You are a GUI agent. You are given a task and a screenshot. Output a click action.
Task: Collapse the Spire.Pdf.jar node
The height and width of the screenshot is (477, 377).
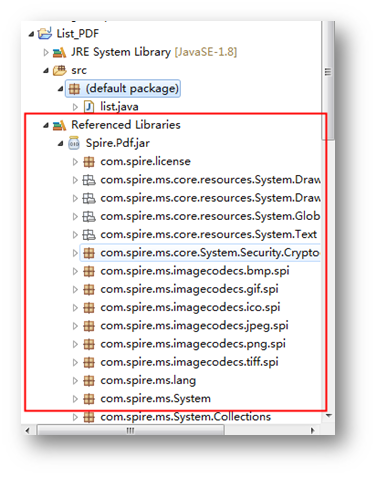[60, 144]
